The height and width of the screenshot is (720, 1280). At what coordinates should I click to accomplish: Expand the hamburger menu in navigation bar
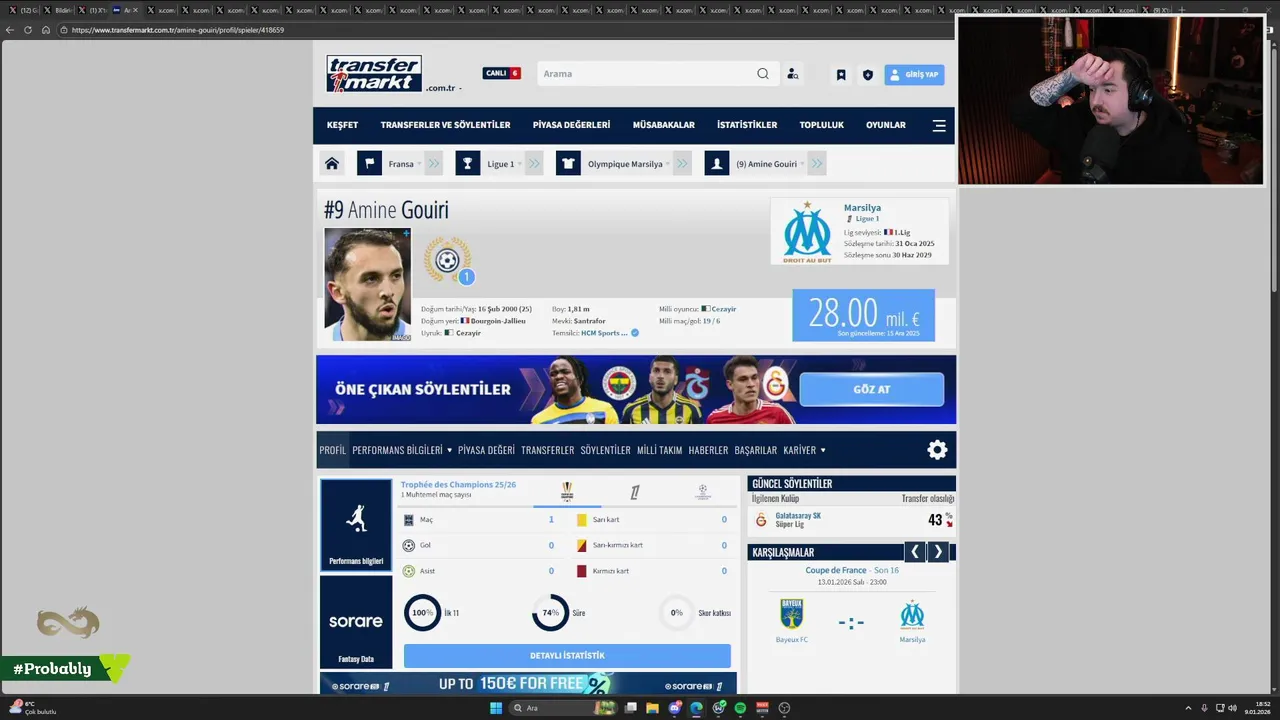point(939,125)
